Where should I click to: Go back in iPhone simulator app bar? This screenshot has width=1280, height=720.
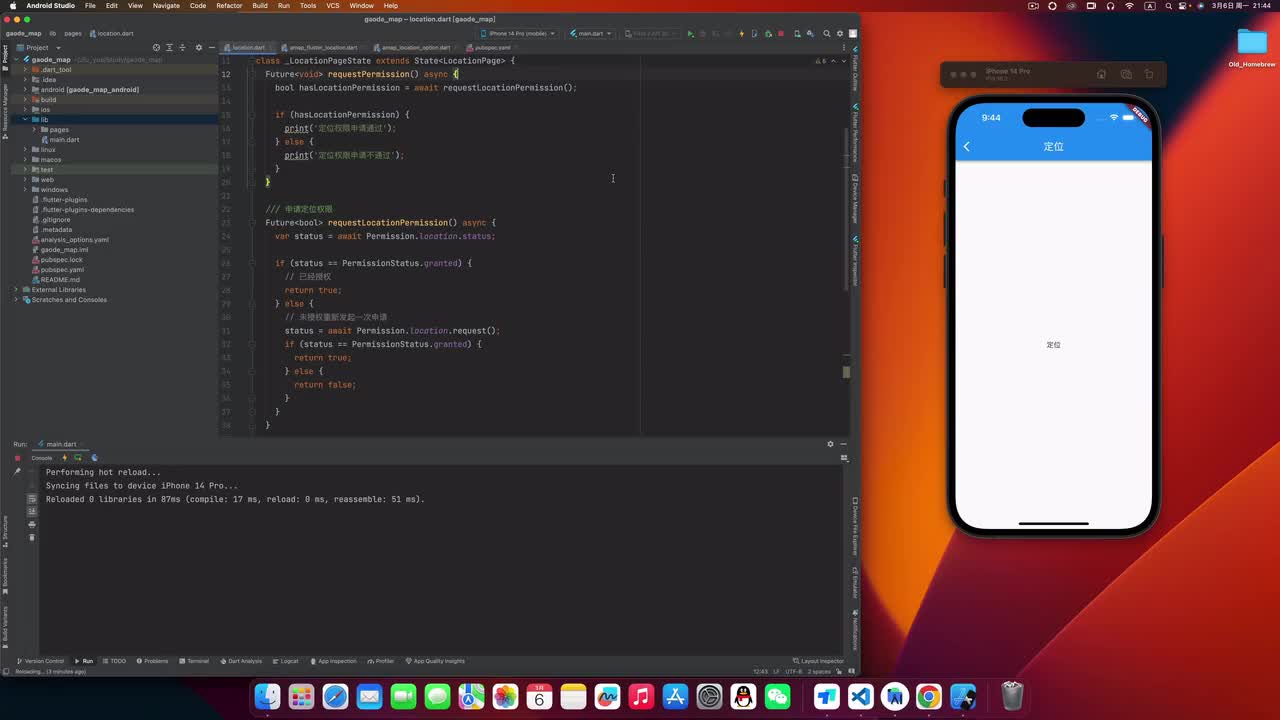pos(967,147)
